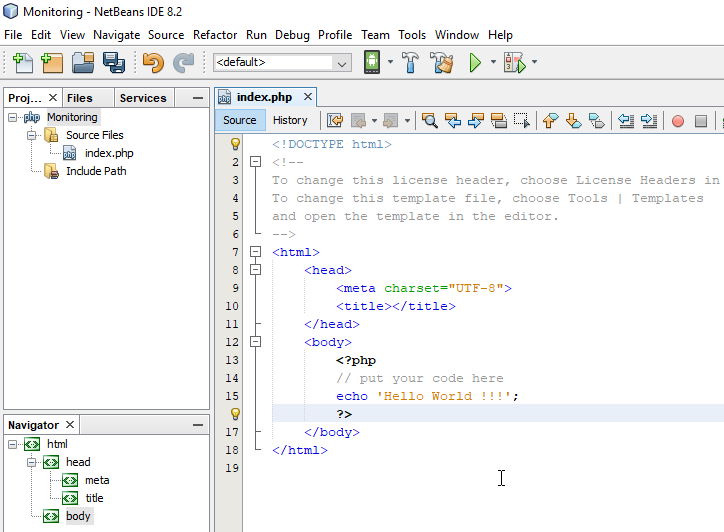Close the Navigator panel tab

click(70, 424)
